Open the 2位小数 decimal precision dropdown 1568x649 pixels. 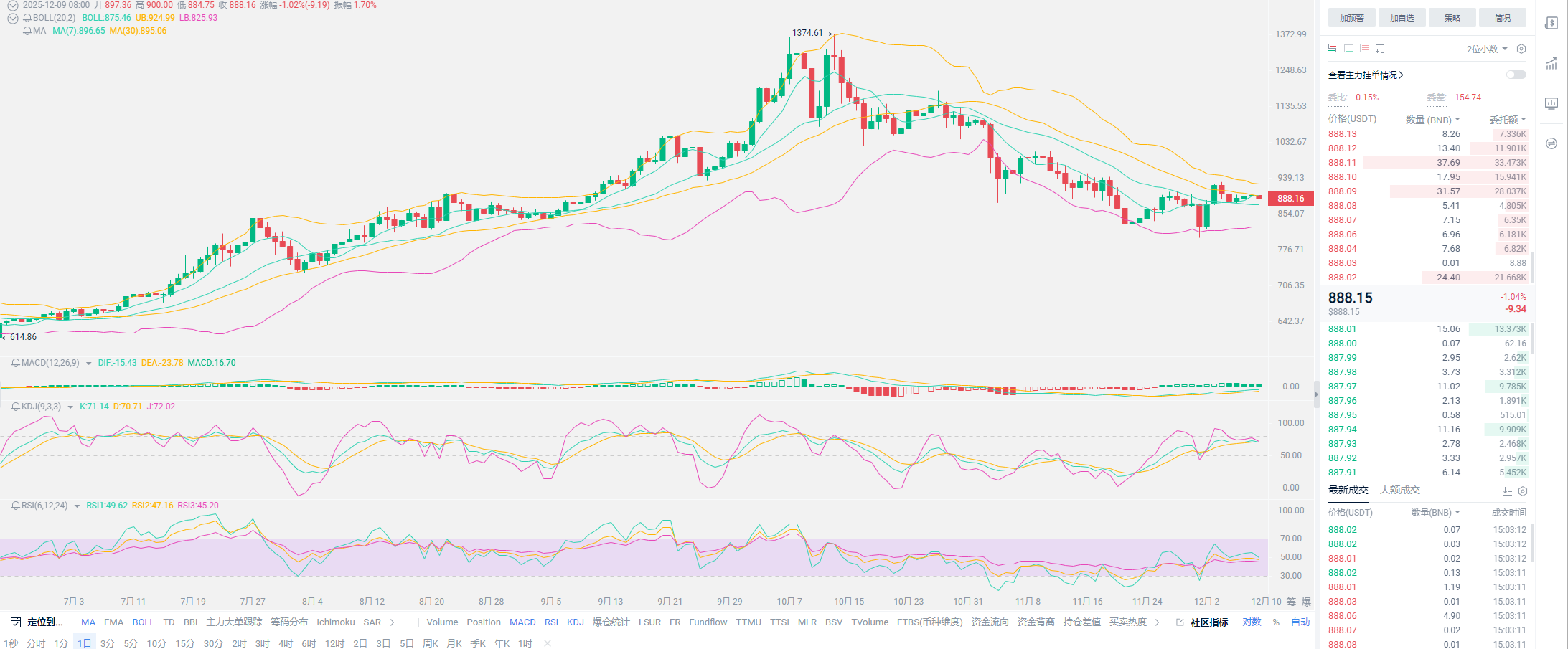1486,49
